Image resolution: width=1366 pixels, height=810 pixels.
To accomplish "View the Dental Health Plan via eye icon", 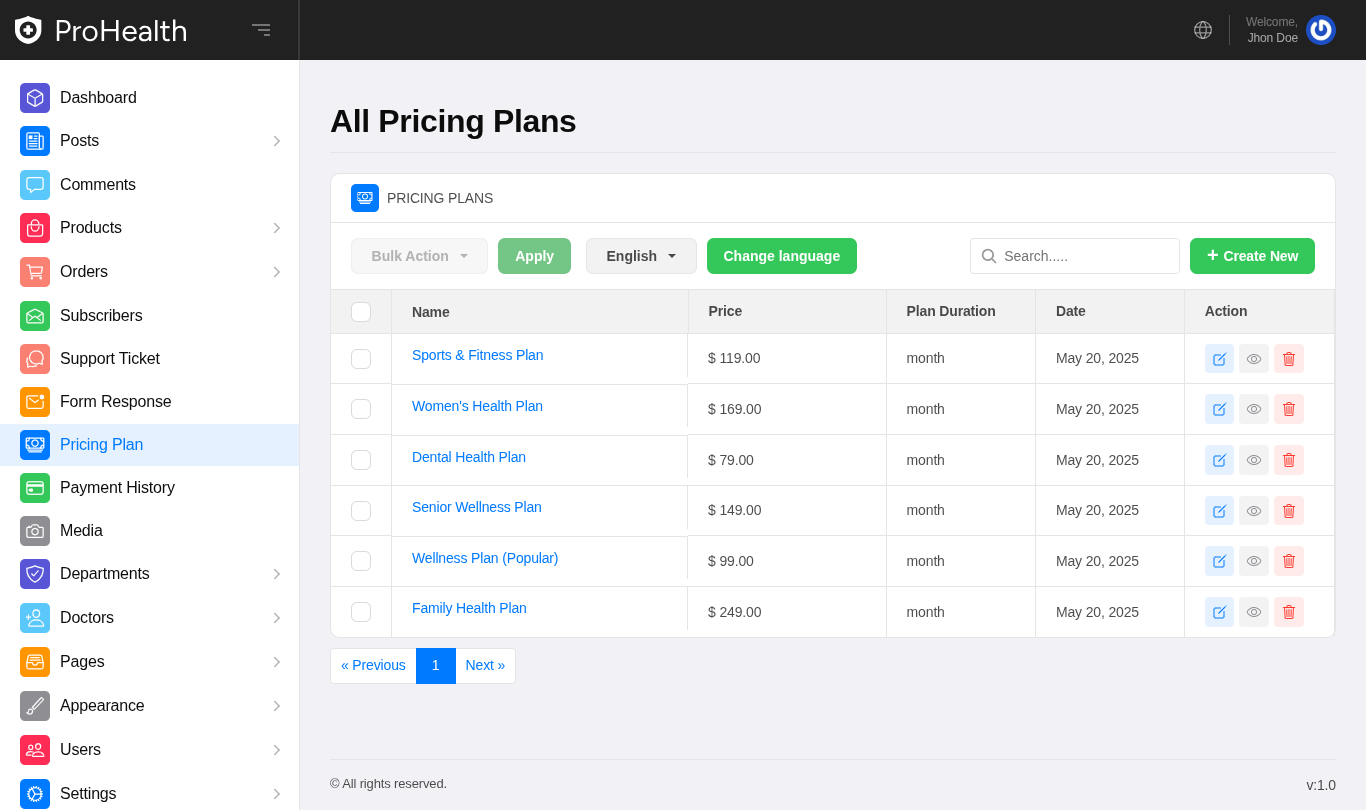I will pyautogui.click(x=1254, y=460).
